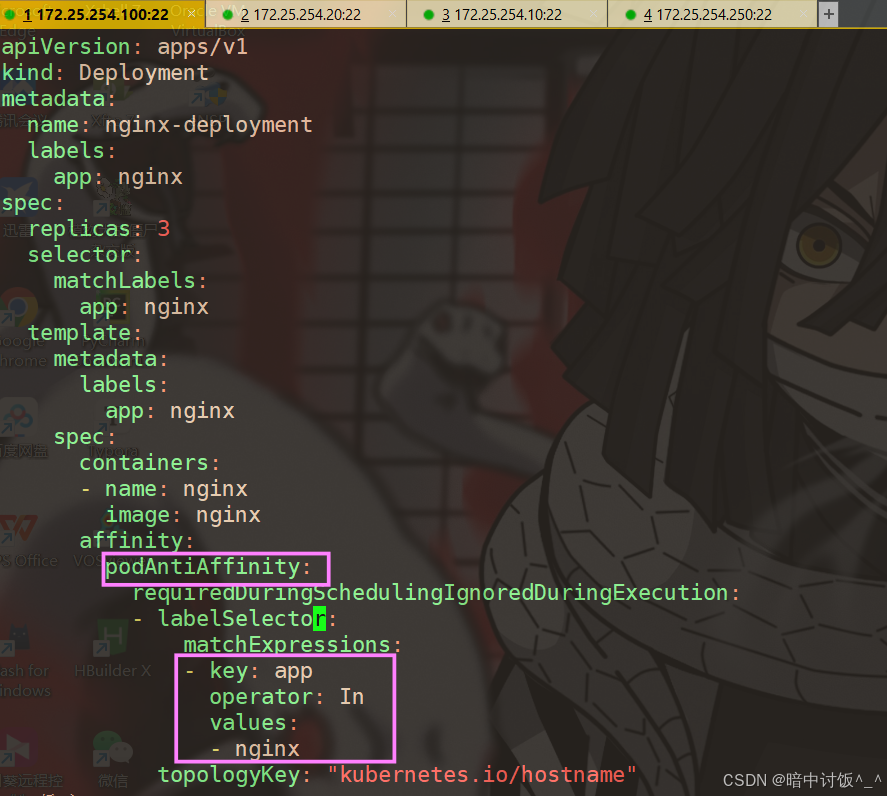This screenshot has height=796, width=887.
Task: Switch to session tab 2 172.25.254.20:22
Action: 305,14
